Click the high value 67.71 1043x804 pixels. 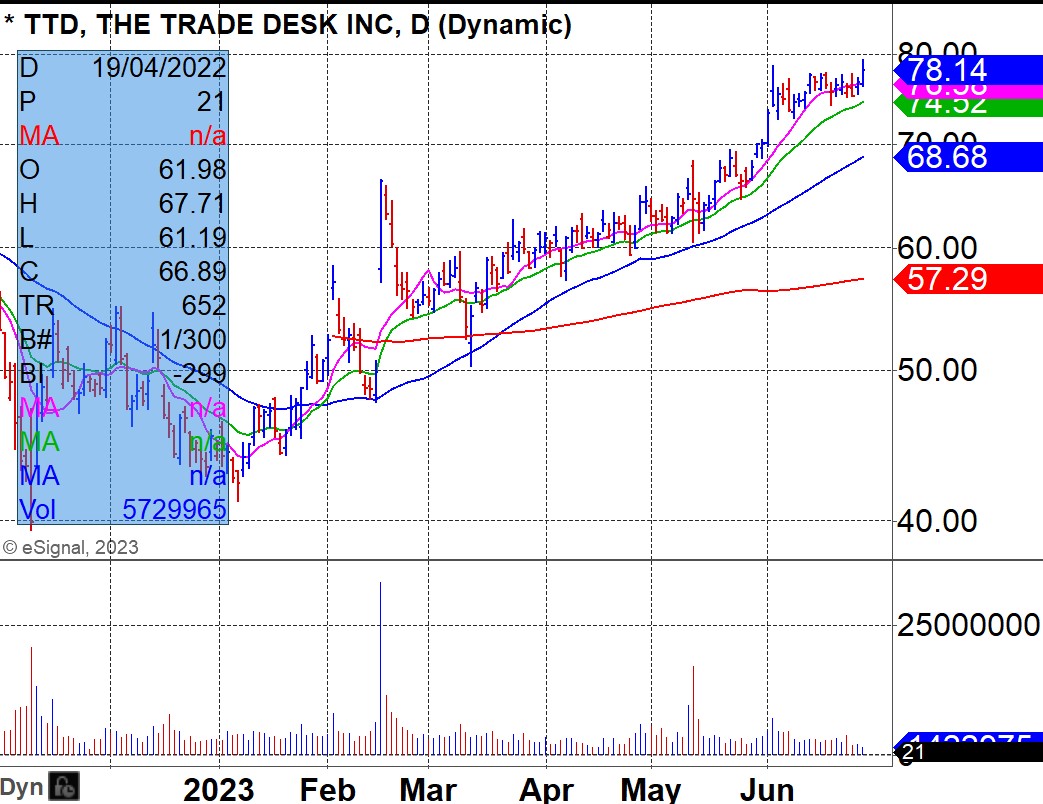pos(192,203)
